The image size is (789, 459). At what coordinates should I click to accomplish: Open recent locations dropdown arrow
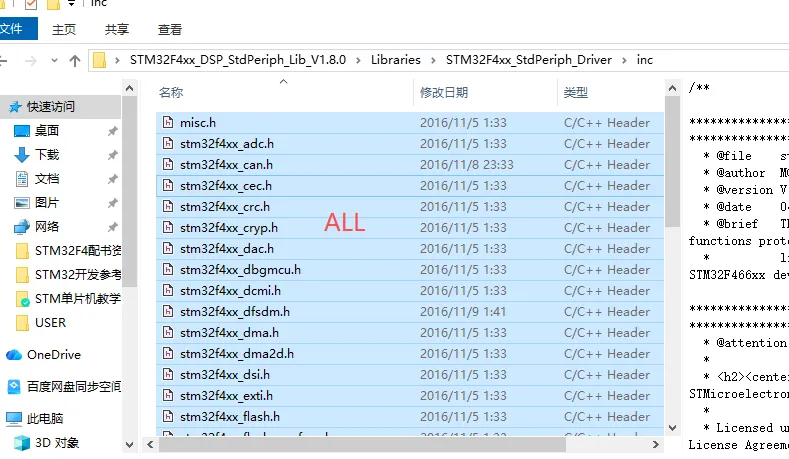point(54,61)
